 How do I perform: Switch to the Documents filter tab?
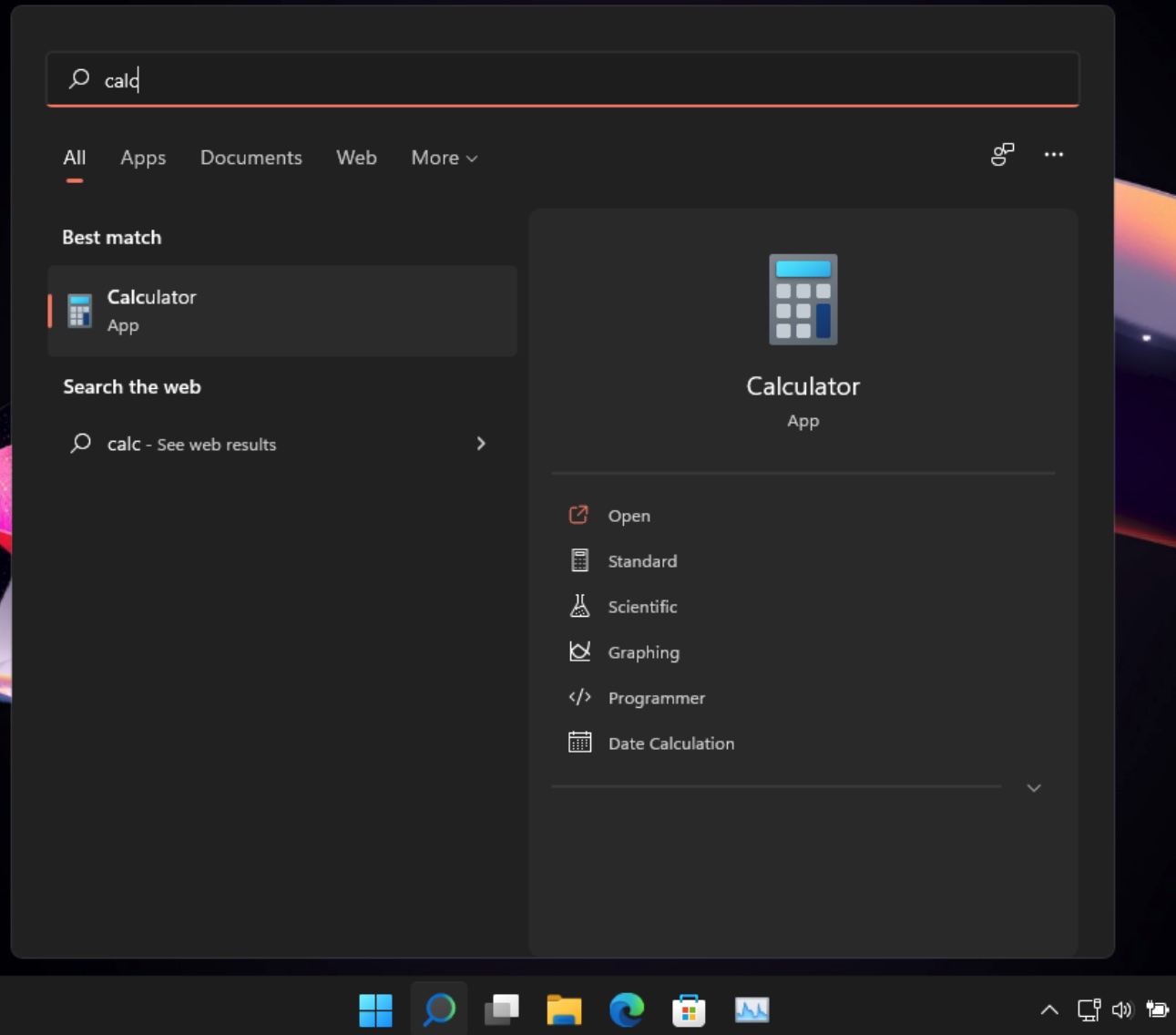[x=251, y=158]
